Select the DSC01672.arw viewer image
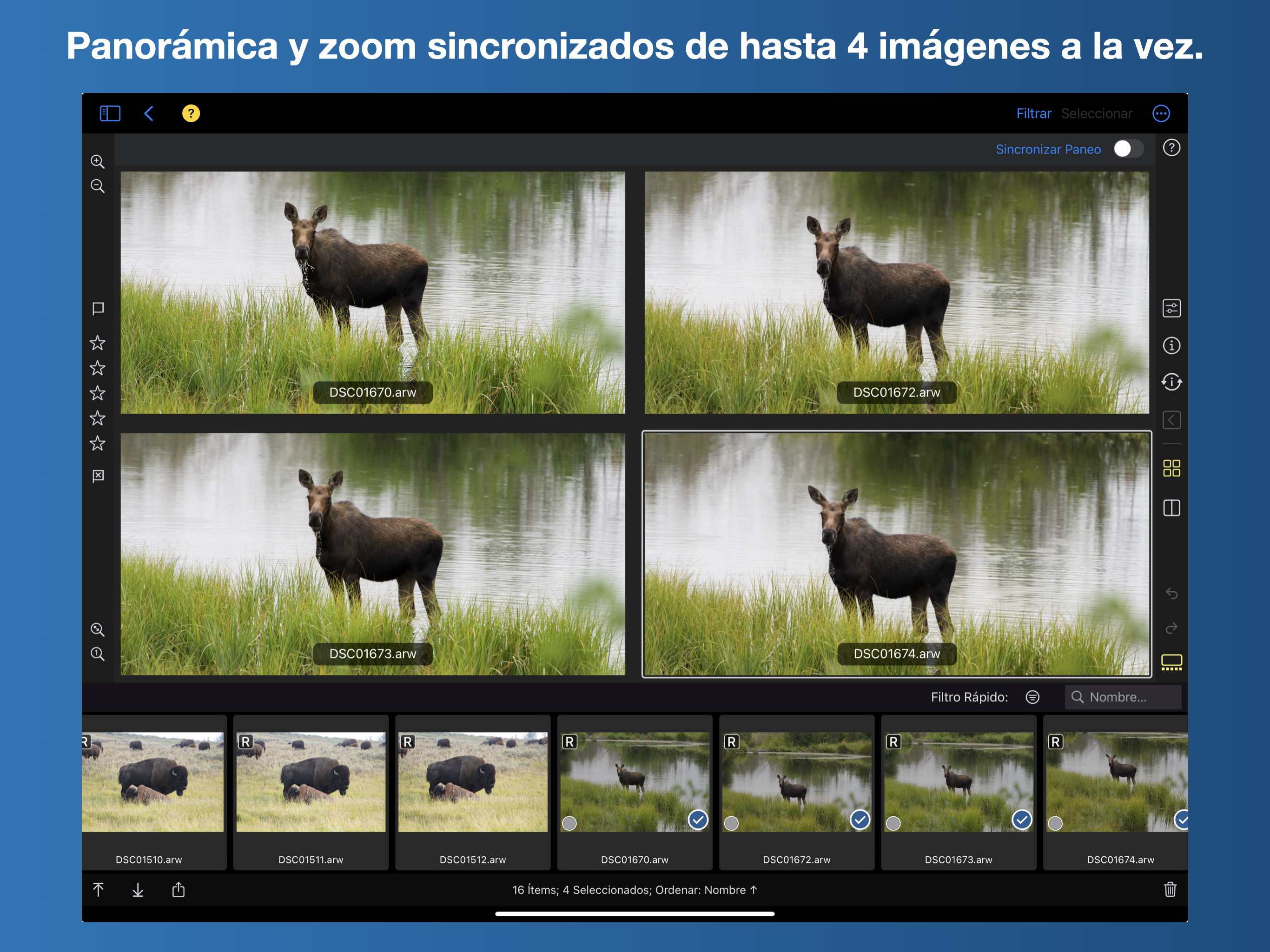Viewport: 1270px width, 952px height. (x=896, y=292)
